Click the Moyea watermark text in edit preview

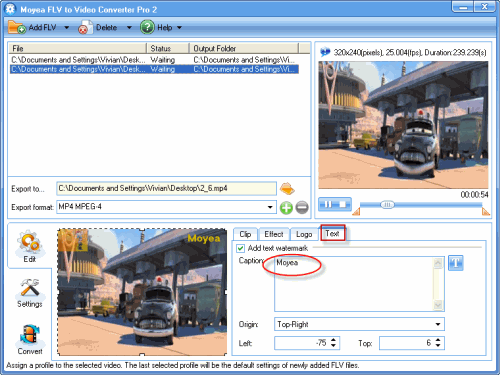tap(204, 238)
